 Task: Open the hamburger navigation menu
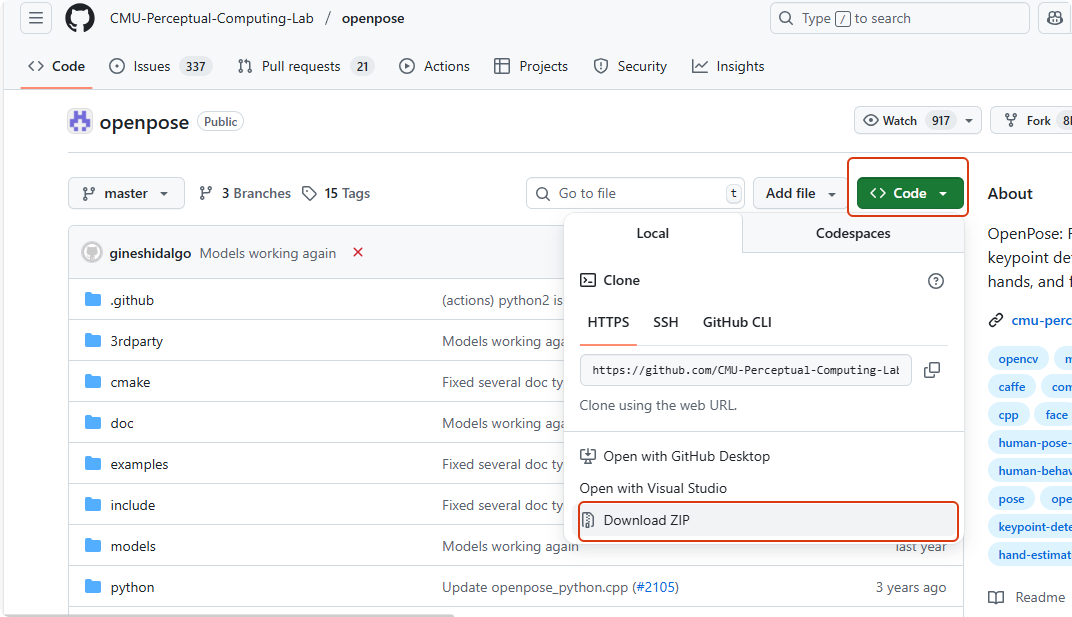coord(36,18)
